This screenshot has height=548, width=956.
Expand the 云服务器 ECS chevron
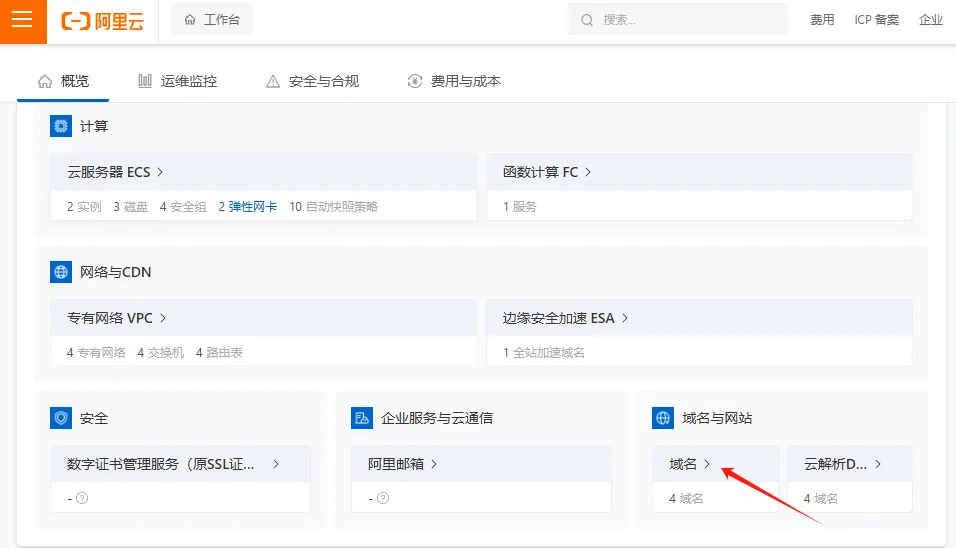(160, 172)
